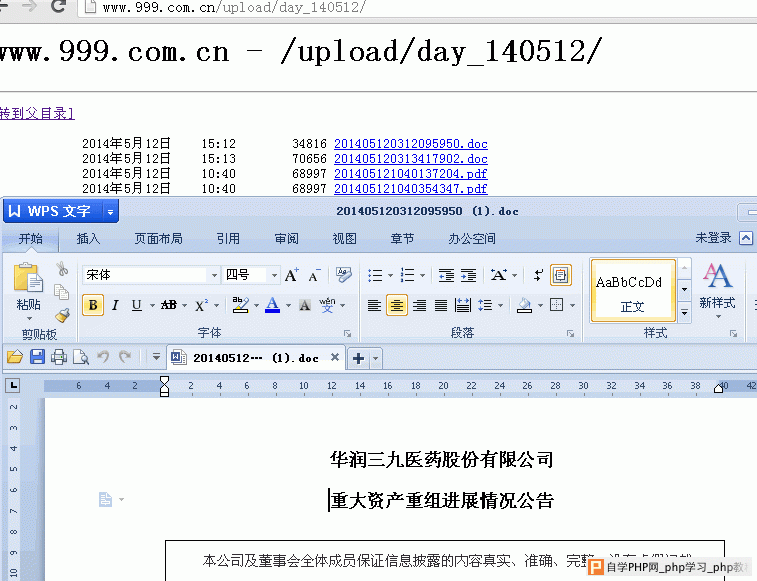Expand quick access toolbar customize arrow
Image resolution: width=757 pixels, height=581 pixels.
(156, 357)
